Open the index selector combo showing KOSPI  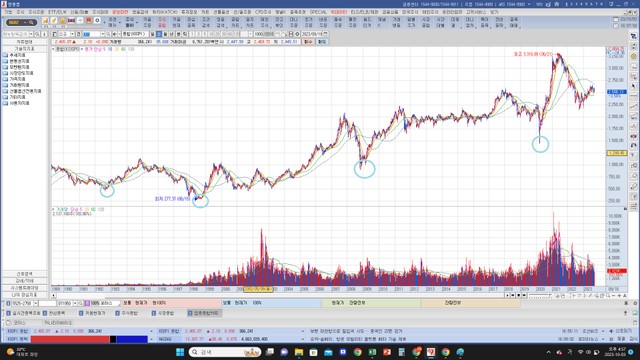(x=135, y=34)
